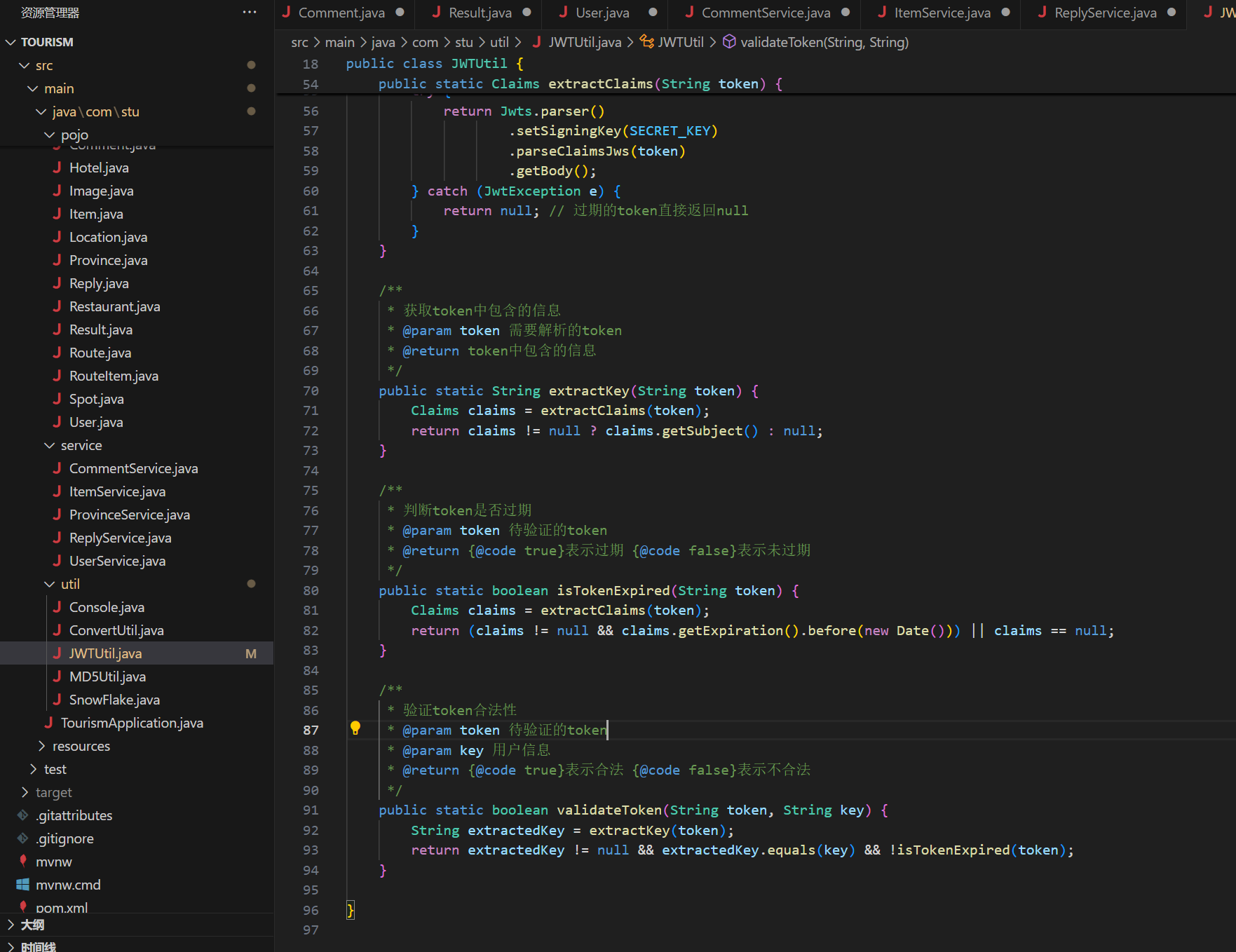This screenshot has height=952, width=1236.
Task: Click the Java icon beside MD5Util.java
Action: tap(57, 676)
